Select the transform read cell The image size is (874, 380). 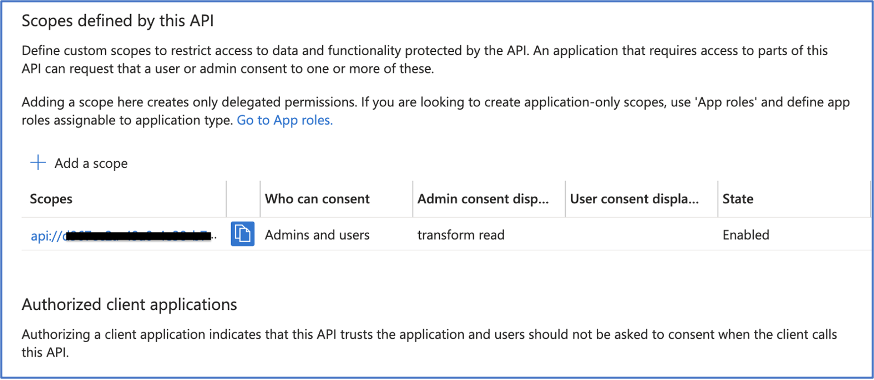[x=461, y=235]
